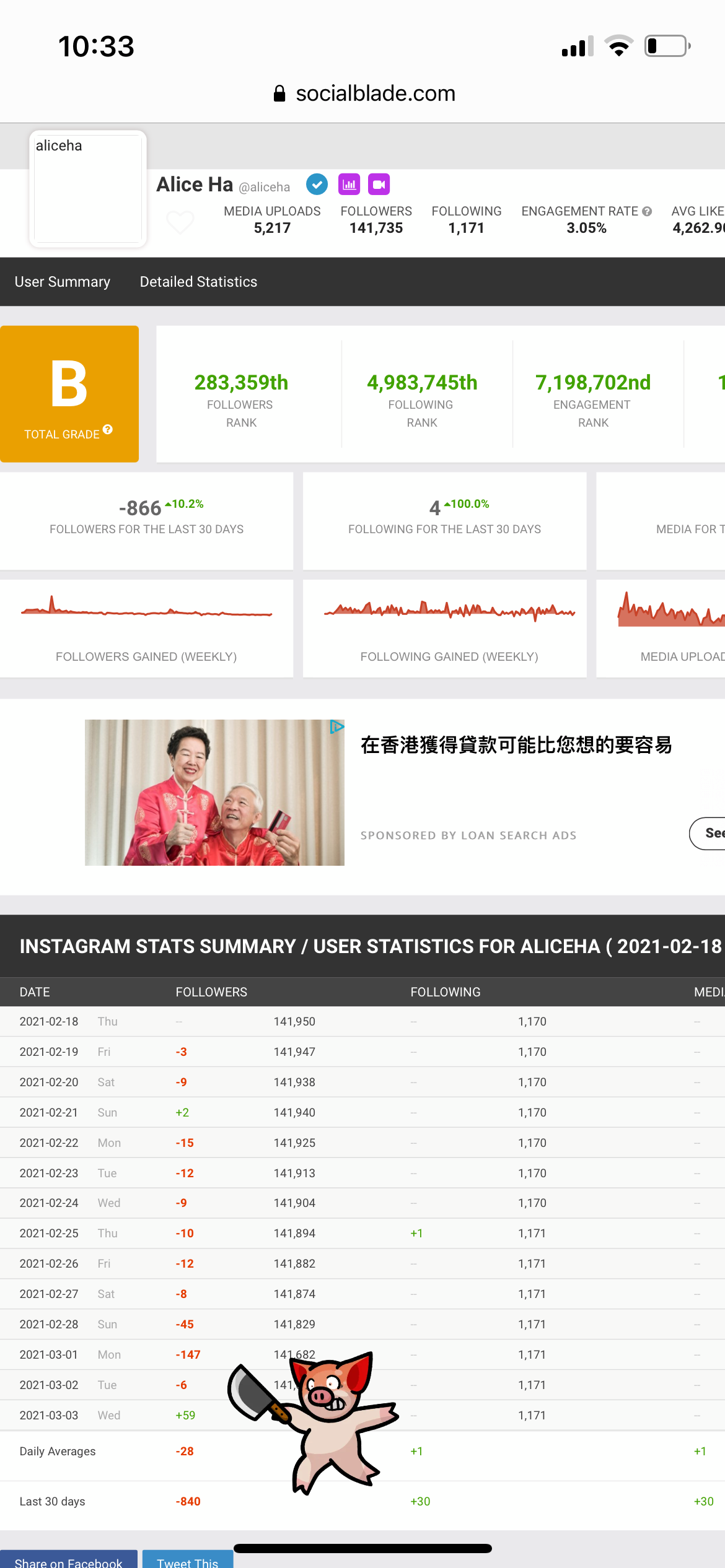Viewport: 725px width, 1568px height.
Task: Tap the +1 following change on 2021-02-25
Action: pos(416,1233)
